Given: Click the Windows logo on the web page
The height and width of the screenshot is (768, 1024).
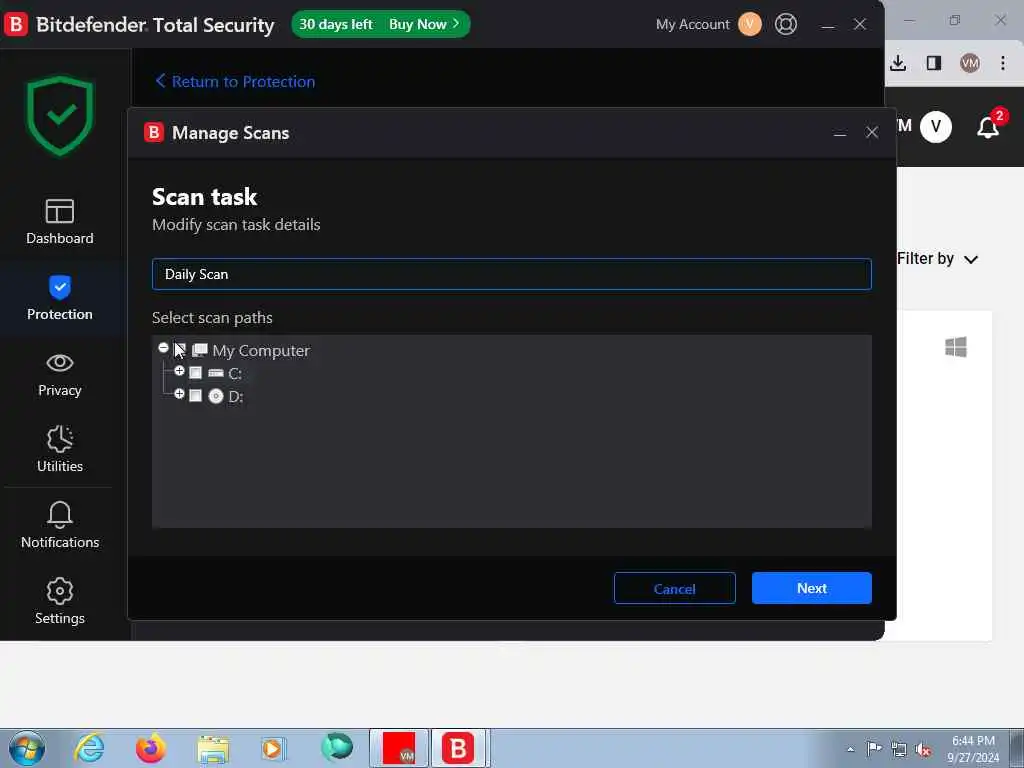Looking at the screenshot, I should (x=955, y=347).
